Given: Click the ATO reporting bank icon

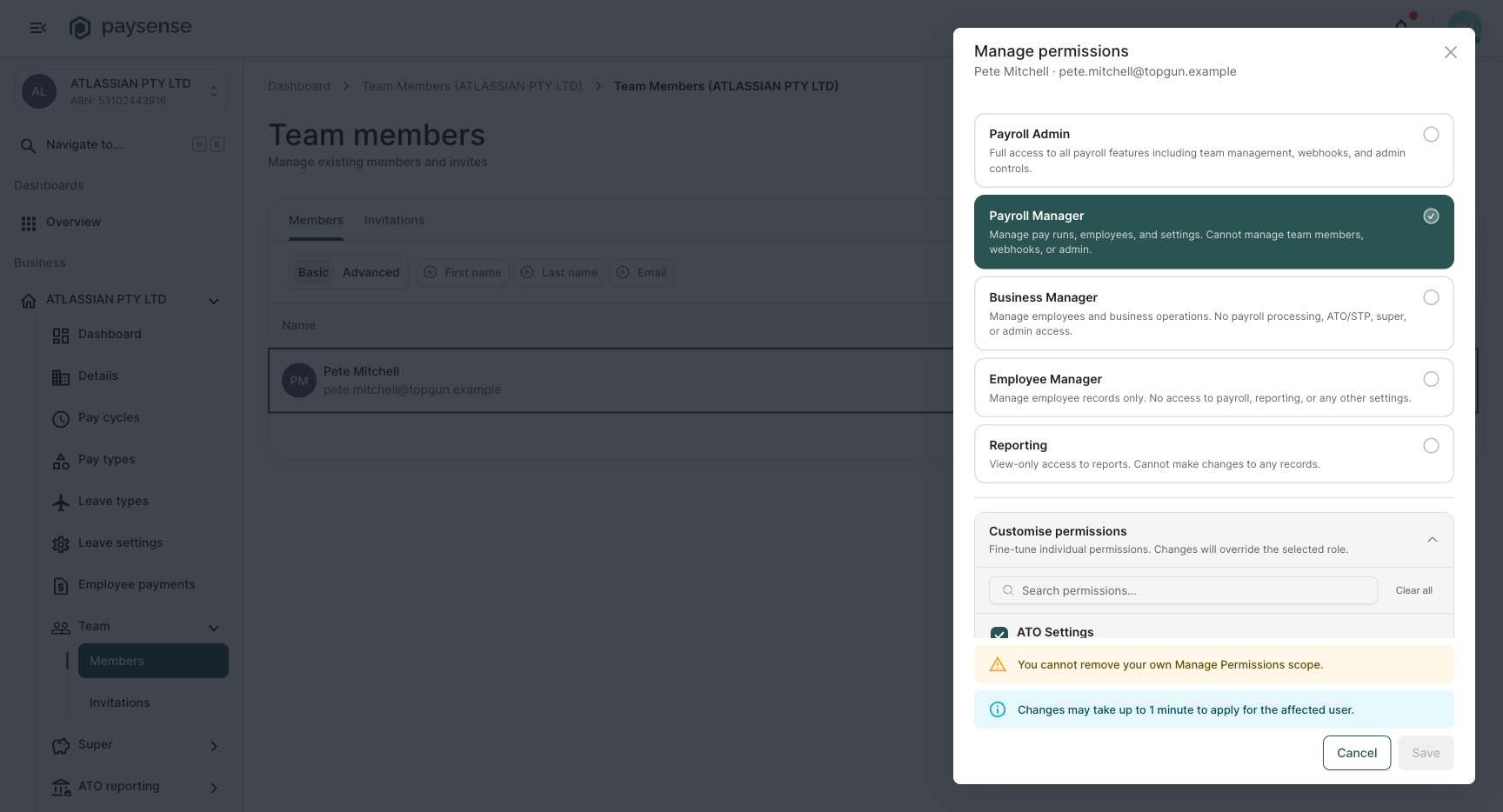Looking at the screenshot, I should tap(61, 788).
